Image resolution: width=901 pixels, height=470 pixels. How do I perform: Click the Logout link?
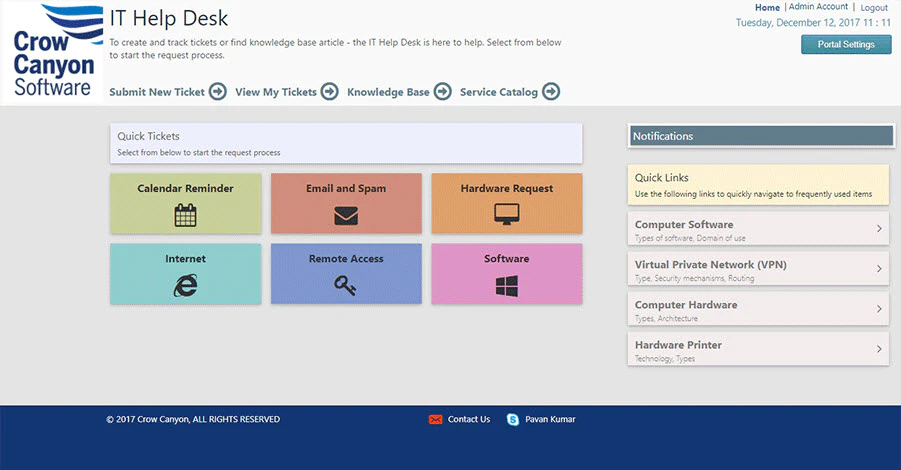(x=874, y=7)
